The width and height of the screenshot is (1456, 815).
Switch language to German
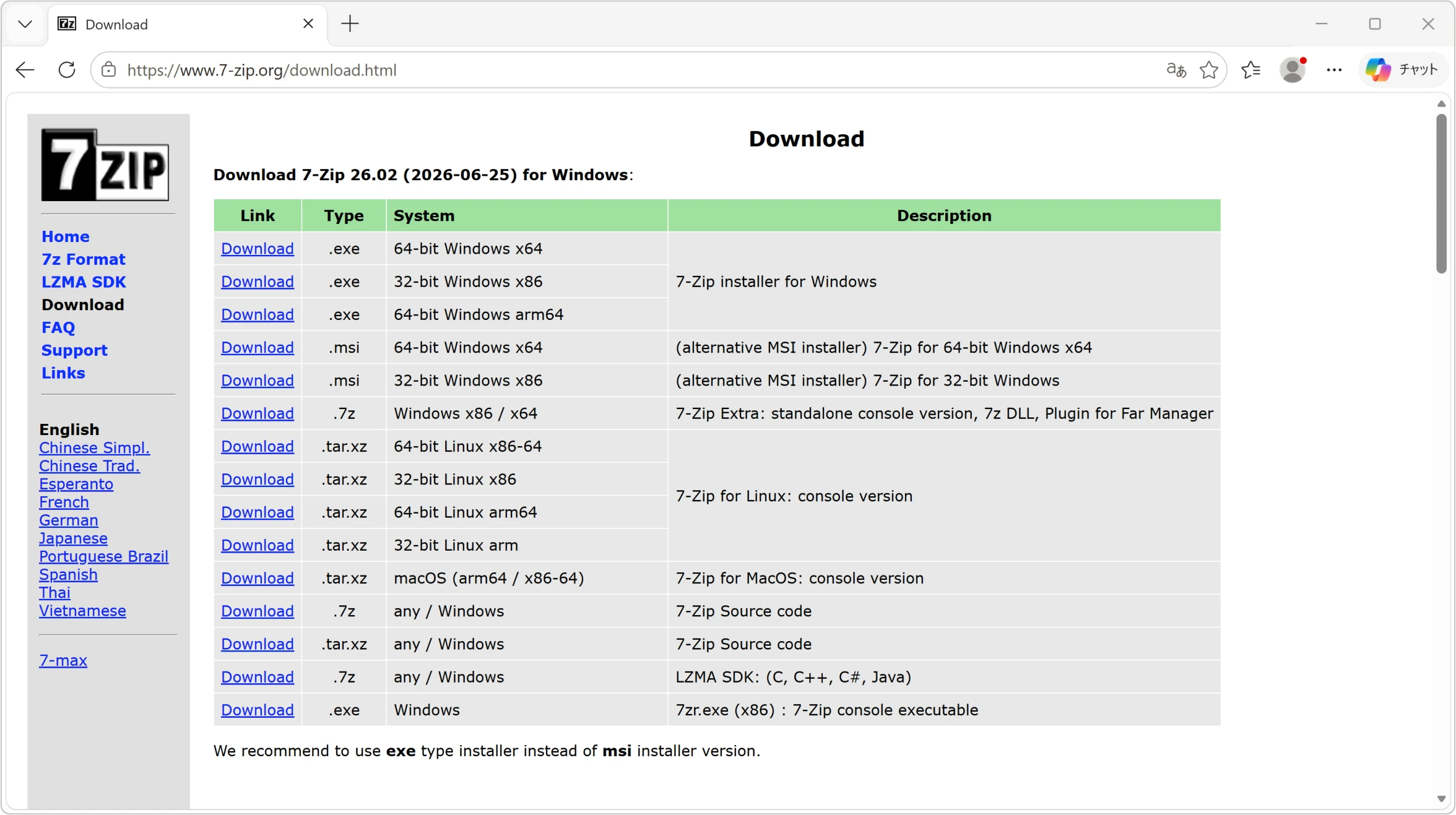click(69, 520)
